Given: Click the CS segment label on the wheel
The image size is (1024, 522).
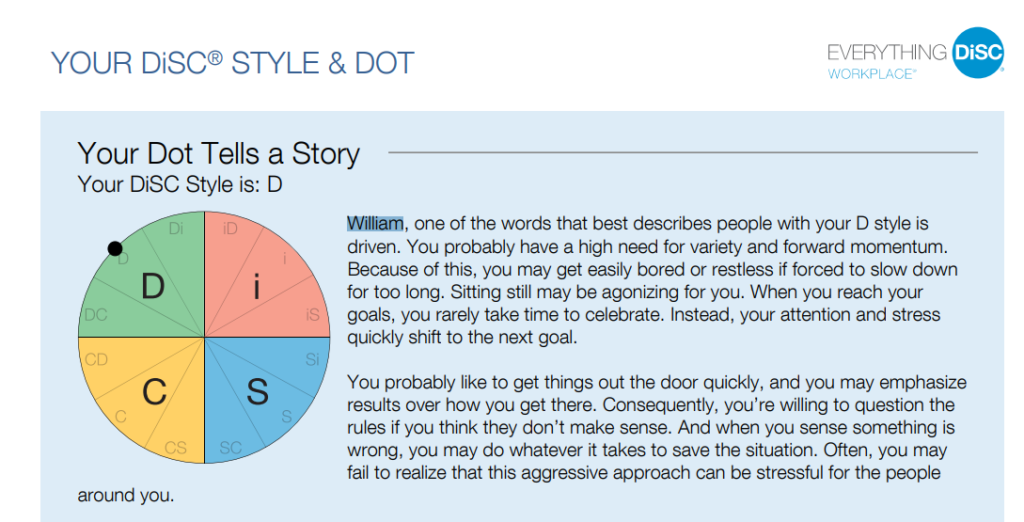Looking at the screenshot, I should [176, 447].
